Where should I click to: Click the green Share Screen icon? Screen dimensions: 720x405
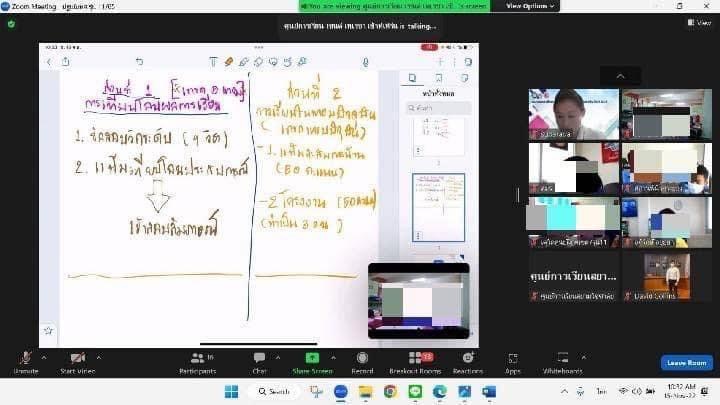coord(312,358)
